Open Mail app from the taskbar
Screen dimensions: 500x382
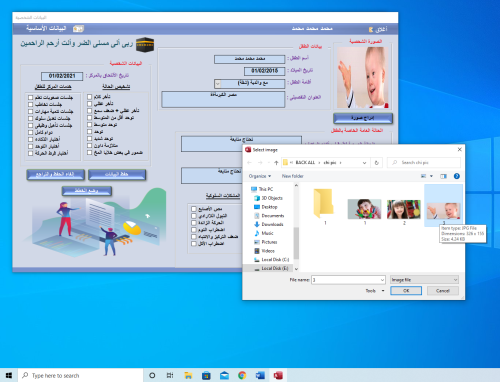click(x=224, y=375)
